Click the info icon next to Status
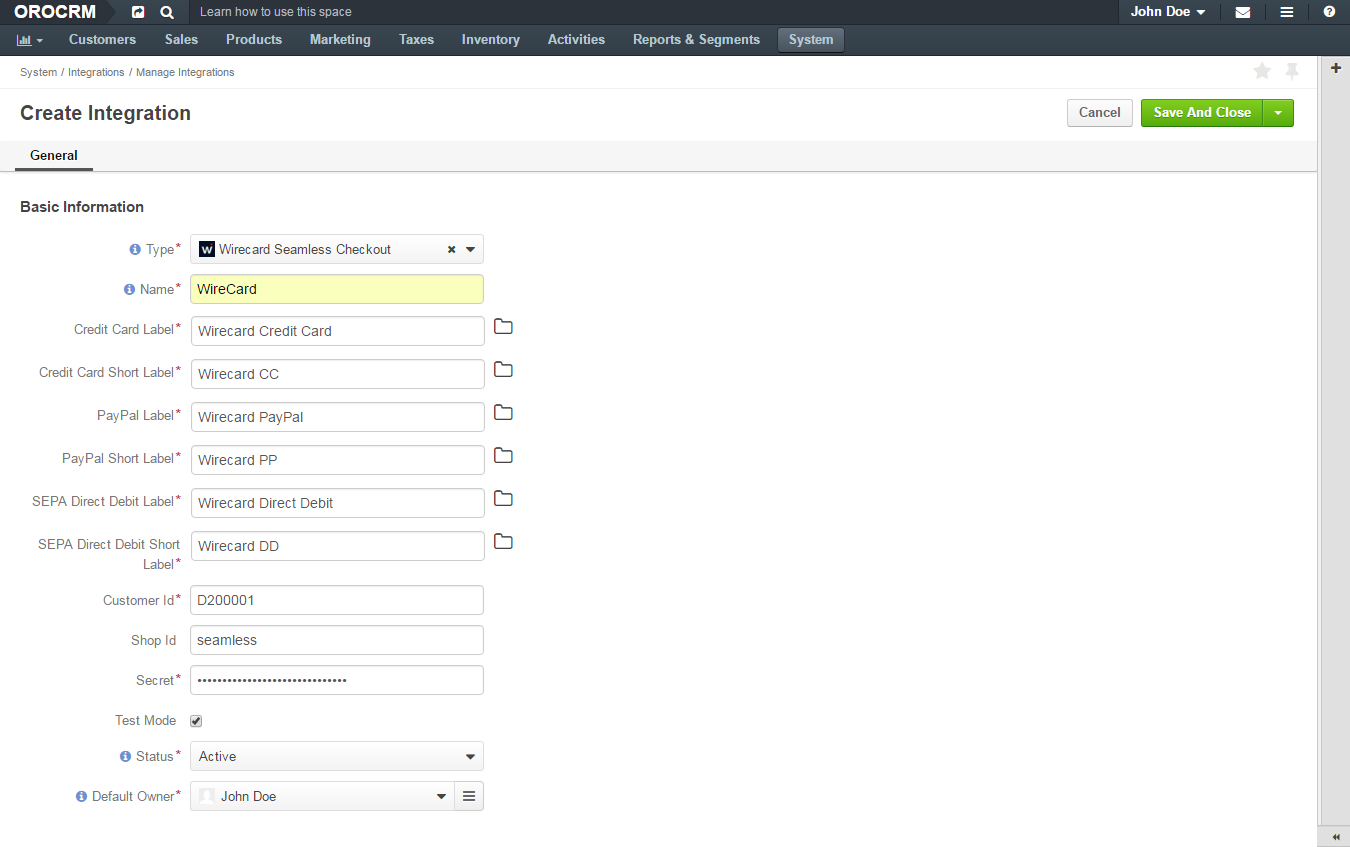This screenshot has width=1350, height=847. (125, 756)
